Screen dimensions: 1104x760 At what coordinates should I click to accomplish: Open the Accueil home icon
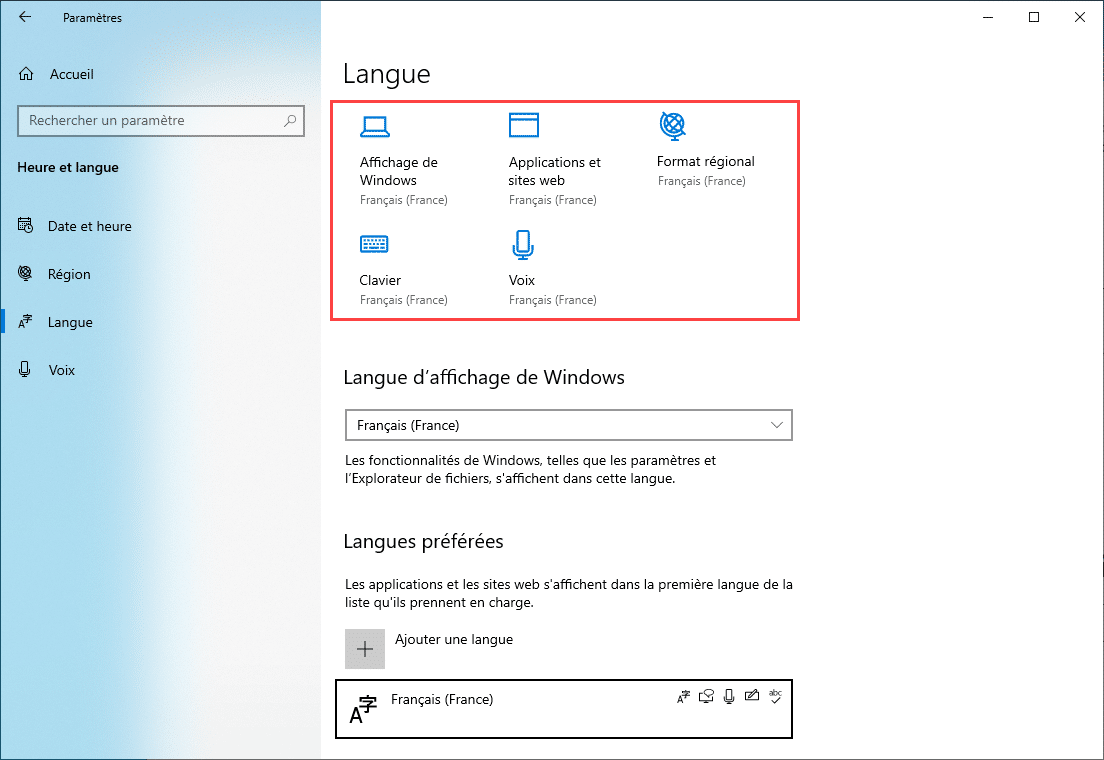click(26, 74)
